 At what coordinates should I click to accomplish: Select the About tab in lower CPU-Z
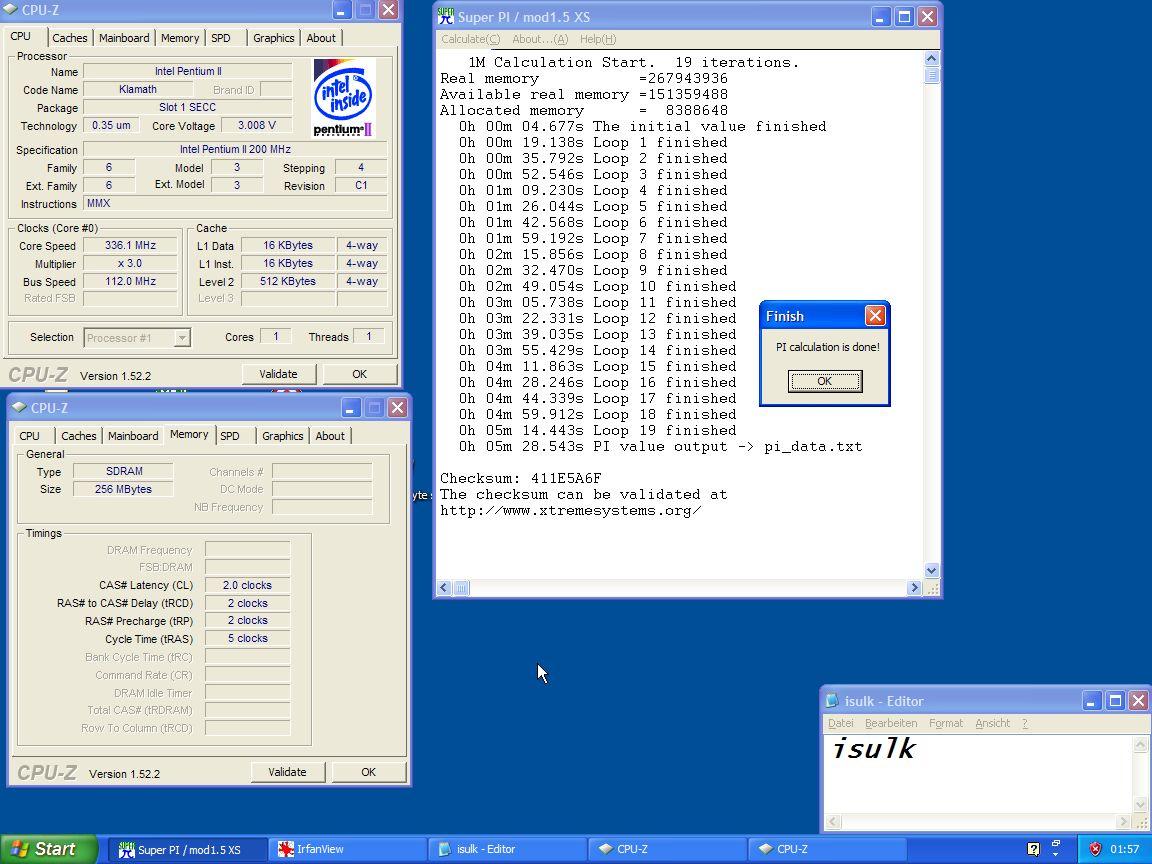point(330,436)
